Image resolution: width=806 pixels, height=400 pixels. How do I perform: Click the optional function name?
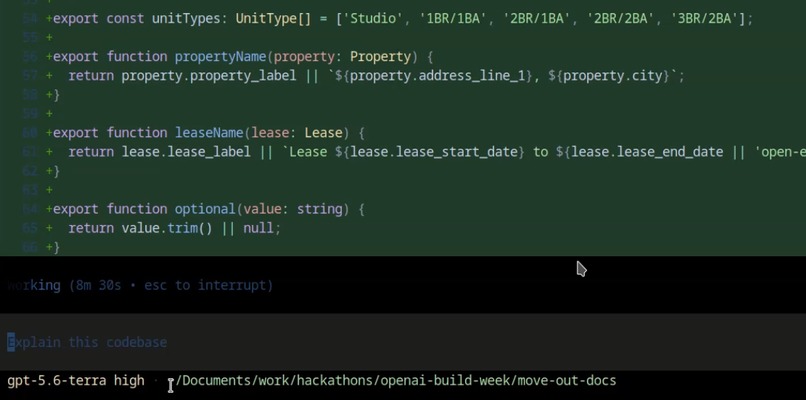[205, 209]
